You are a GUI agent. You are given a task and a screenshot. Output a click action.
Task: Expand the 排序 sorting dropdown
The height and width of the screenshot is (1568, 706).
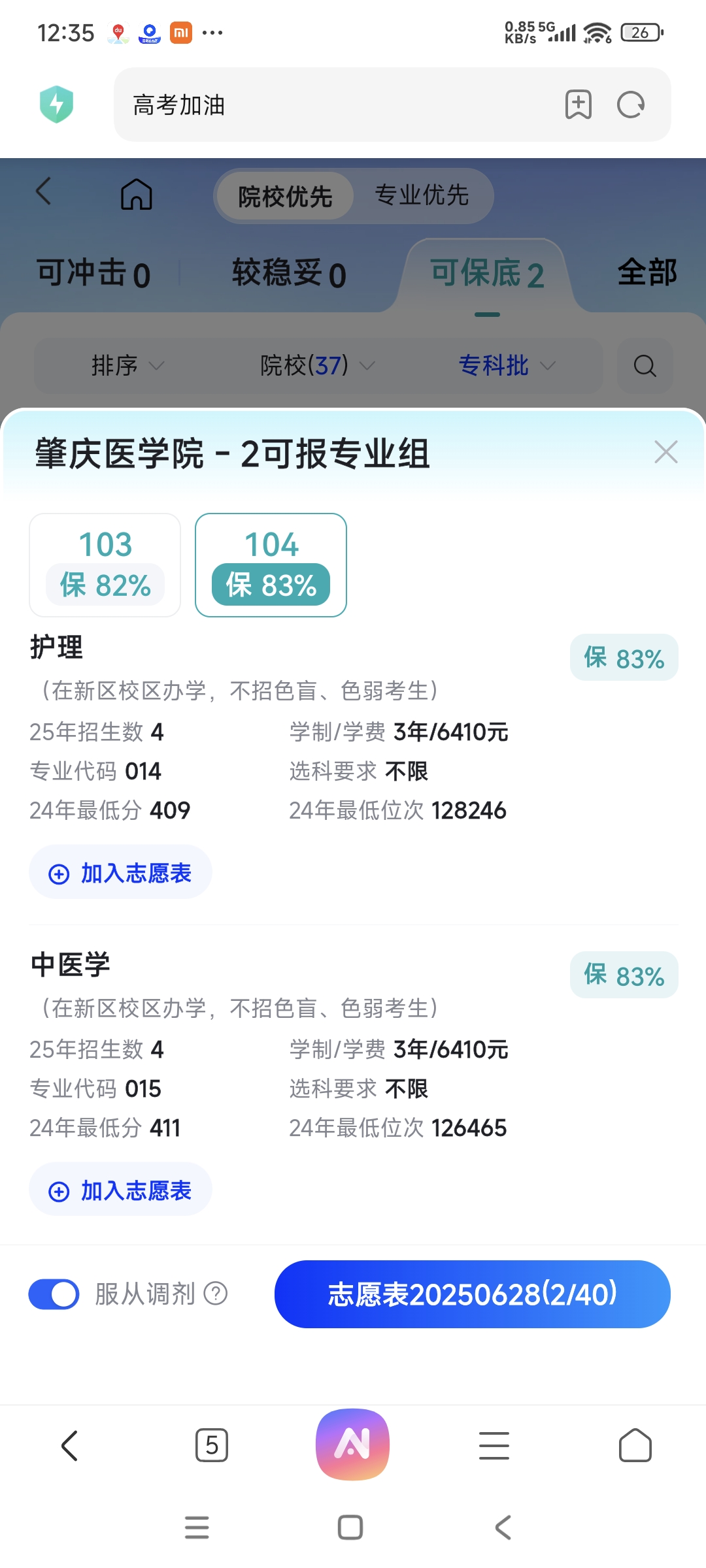tap(127, 366)
